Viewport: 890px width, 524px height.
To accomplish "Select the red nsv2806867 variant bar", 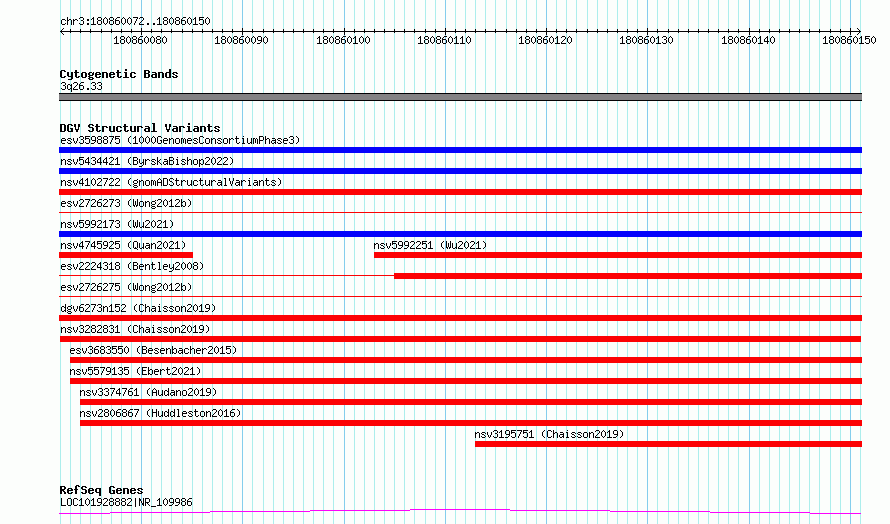I will (471, 423).
